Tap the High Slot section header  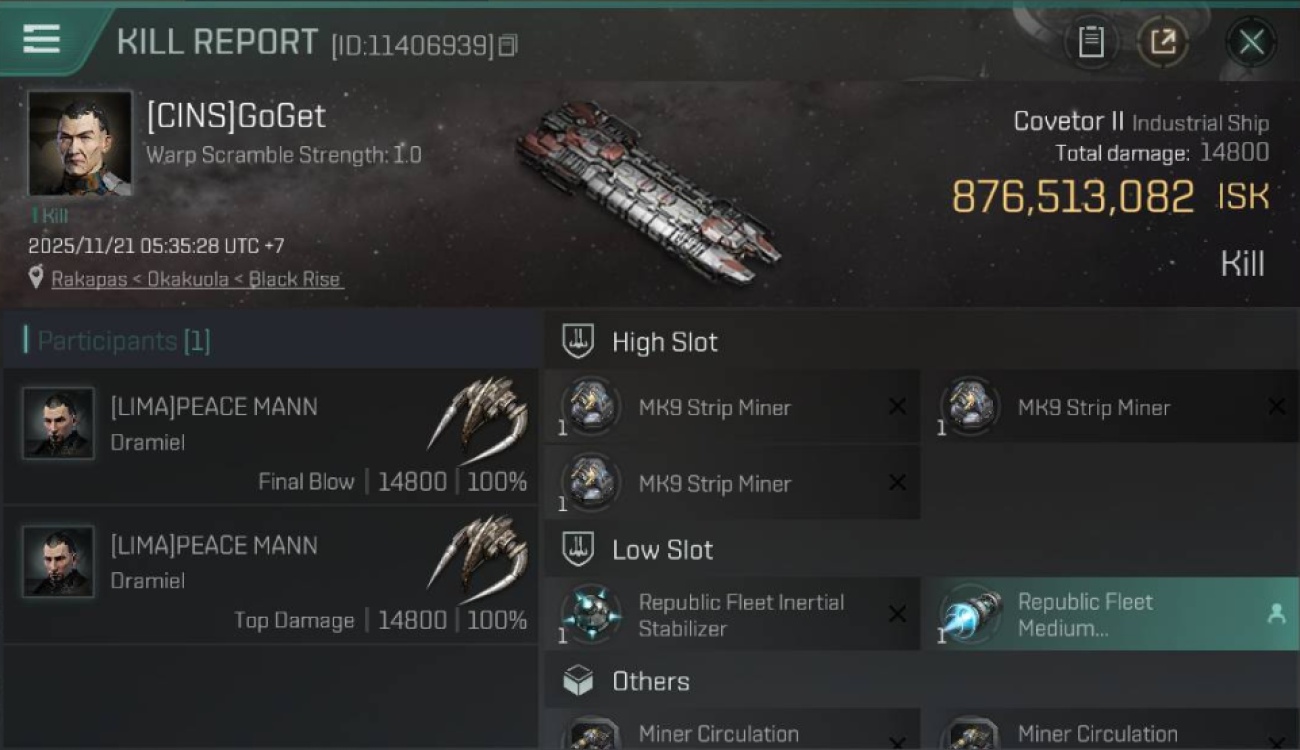pyautogui.click(x=664, y=342)
